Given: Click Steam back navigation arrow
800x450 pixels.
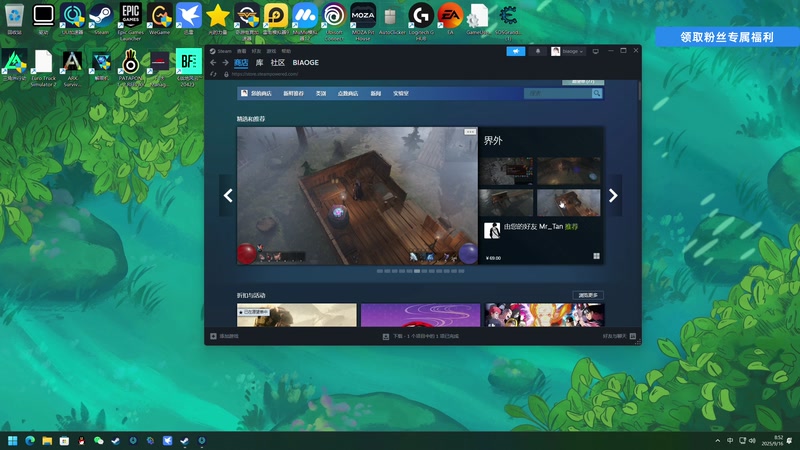Looking at the screenshot, I should [213, 63].
